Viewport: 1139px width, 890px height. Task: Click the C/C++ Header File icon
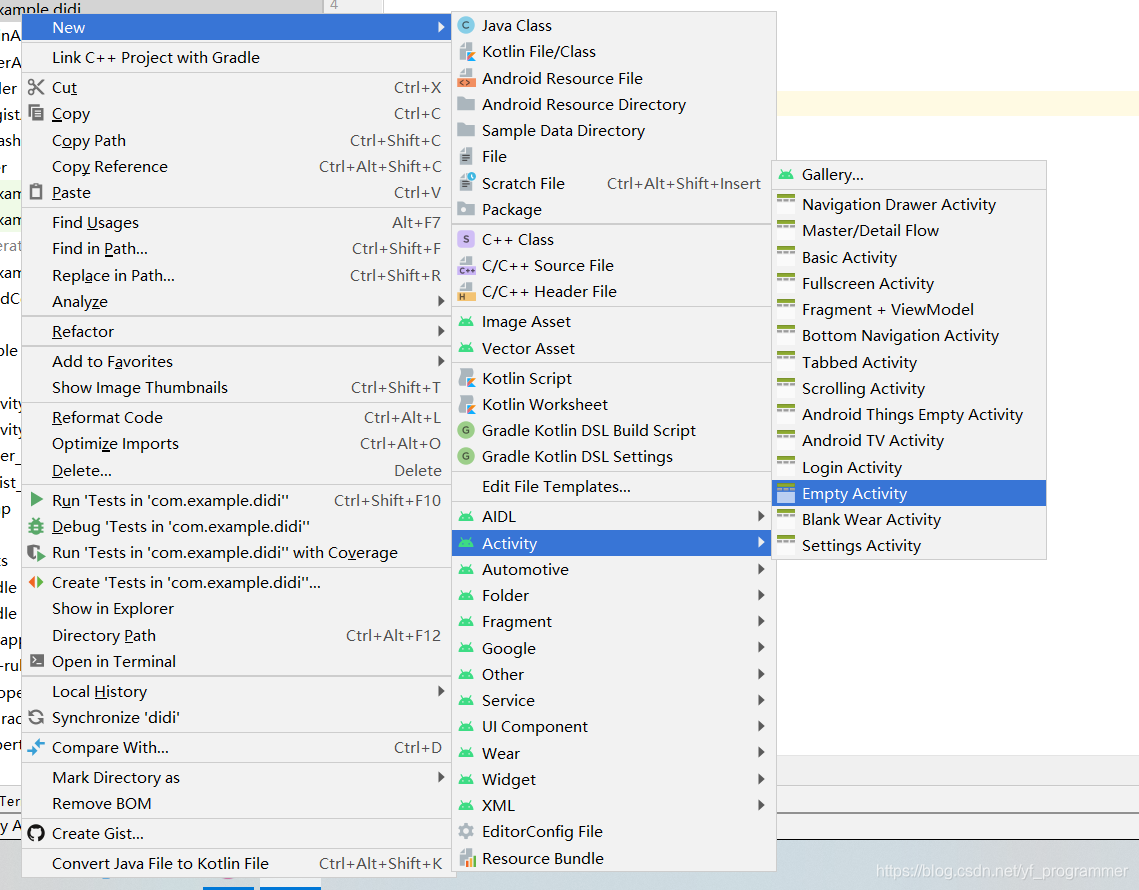coord(466,292)
